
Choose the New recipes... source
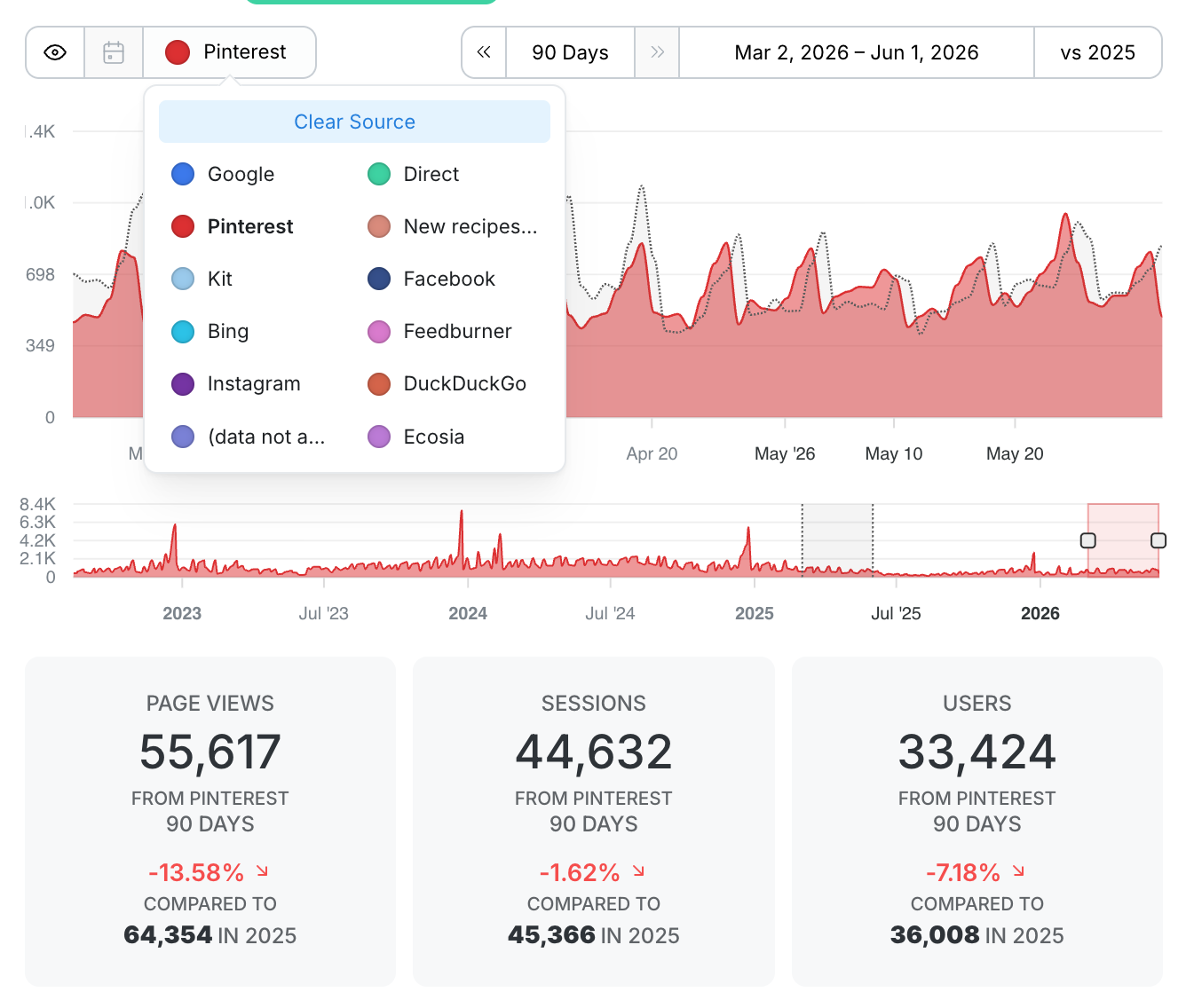(x=453, y=226)
